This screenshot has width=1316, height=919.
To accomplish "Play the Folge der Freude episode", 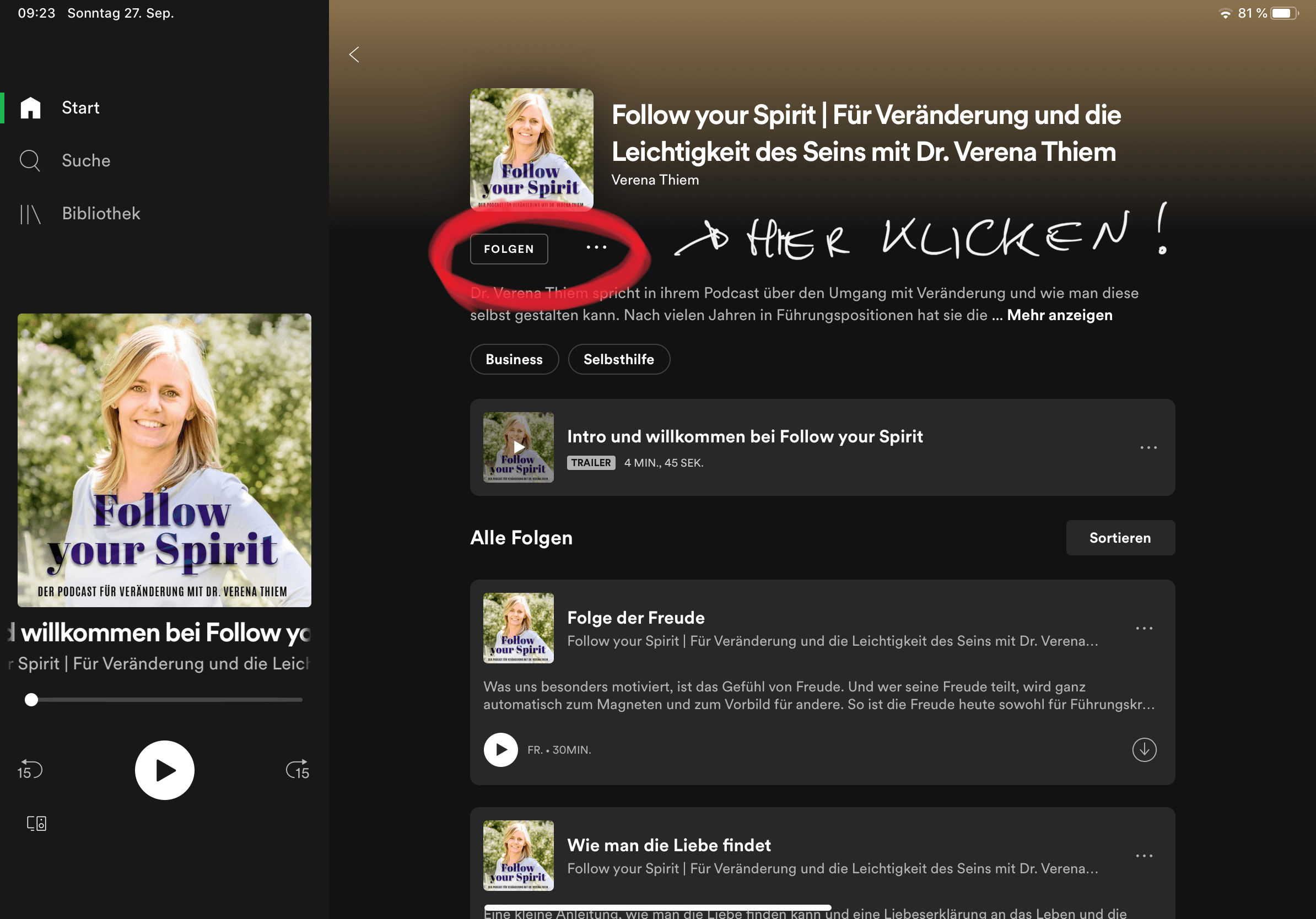I will 500,749.
